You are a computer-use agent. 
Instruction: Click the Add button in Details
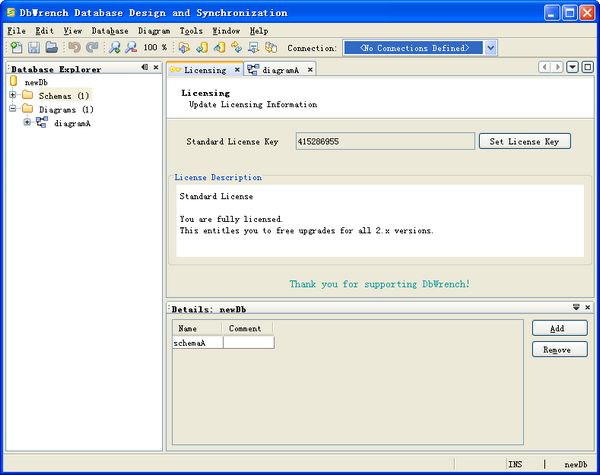[559, 328]
